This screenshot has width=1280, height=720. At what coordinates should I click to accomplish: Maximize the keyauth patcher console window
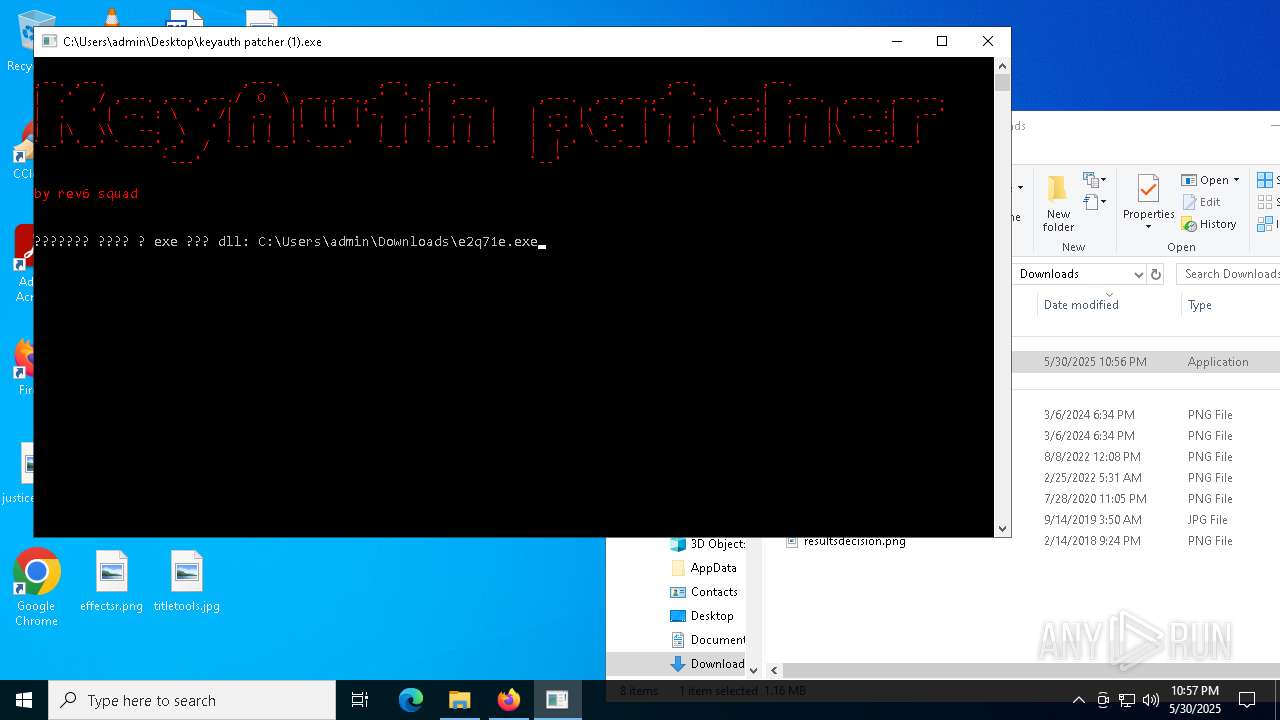[x=941, y=41]
